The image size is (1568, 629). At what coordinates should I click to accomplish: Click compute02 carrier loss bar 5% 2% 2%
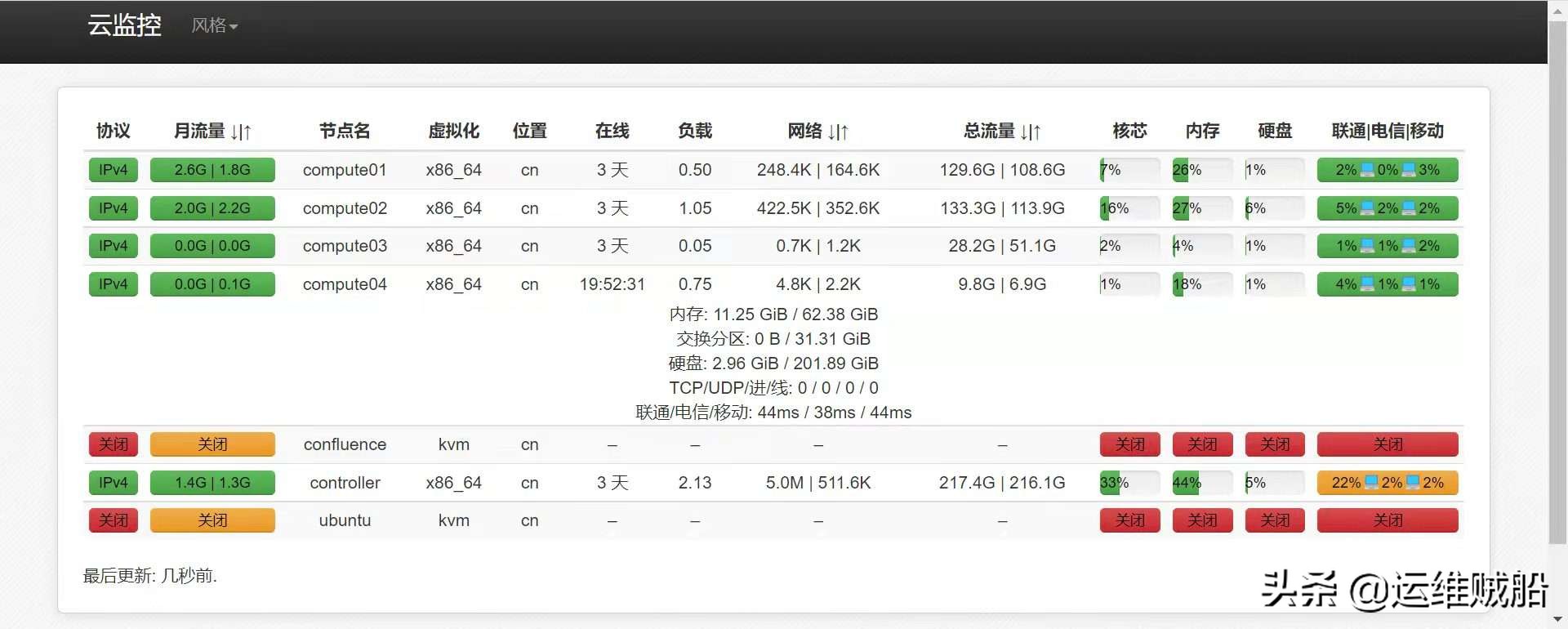coord(1388,208)
